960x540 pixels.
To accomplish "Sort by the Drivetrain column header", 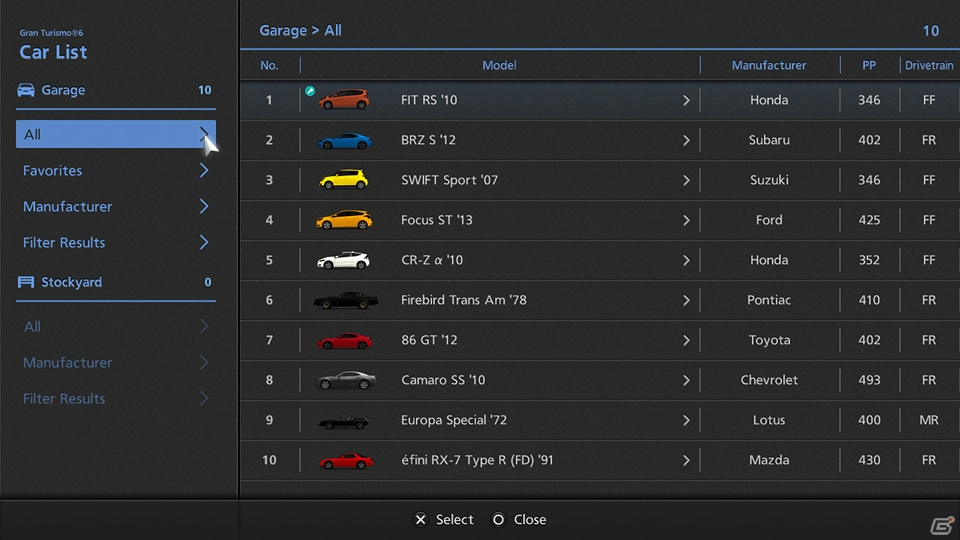I will [929, 65].
